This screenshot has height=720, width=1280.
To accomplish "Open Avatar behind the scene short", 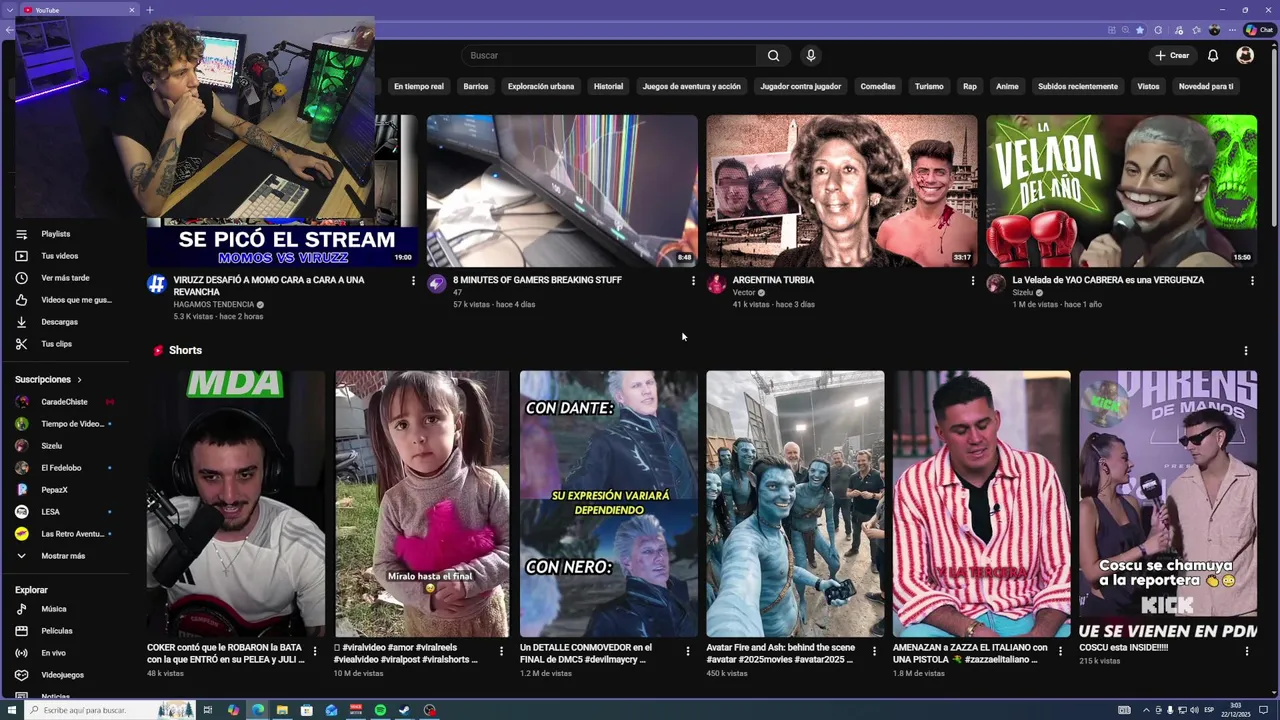I will [795, 504].
